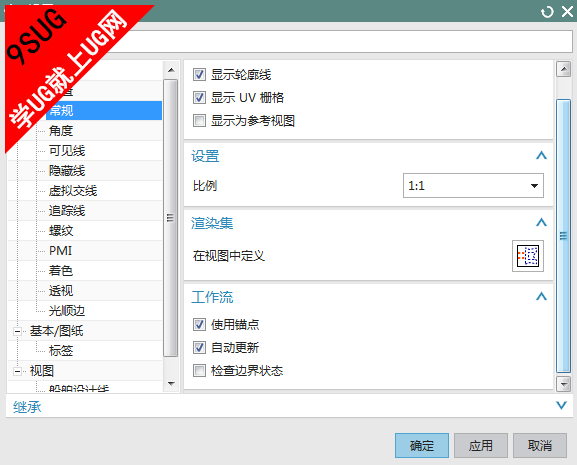
Task: Toggle 使用锚点 checkbox
Action: [x=199, y=324]
